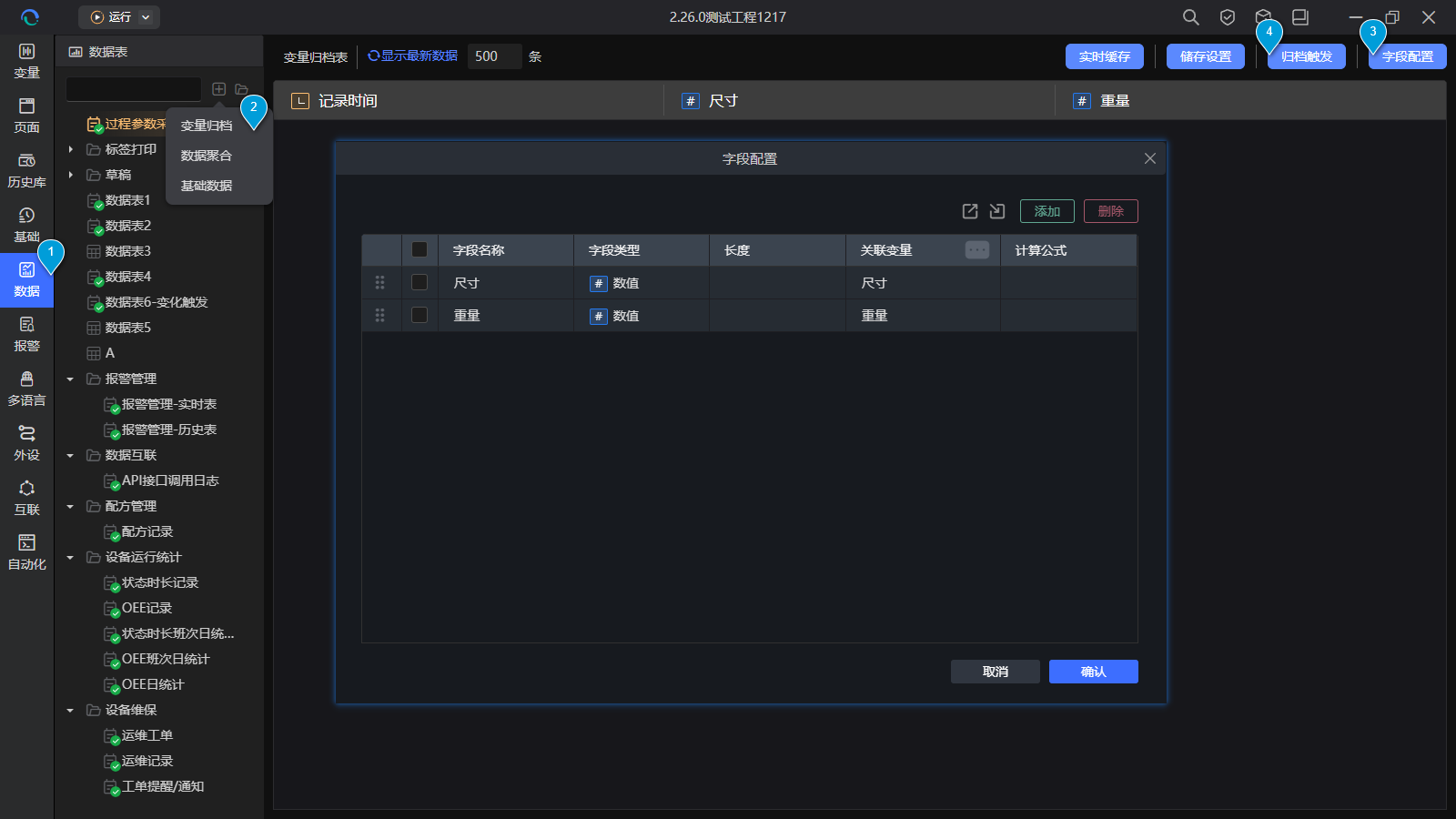This screenshot has width=1456, height=819.
Task: Open the 变量 sidebar section
Action: coord(26,61)
